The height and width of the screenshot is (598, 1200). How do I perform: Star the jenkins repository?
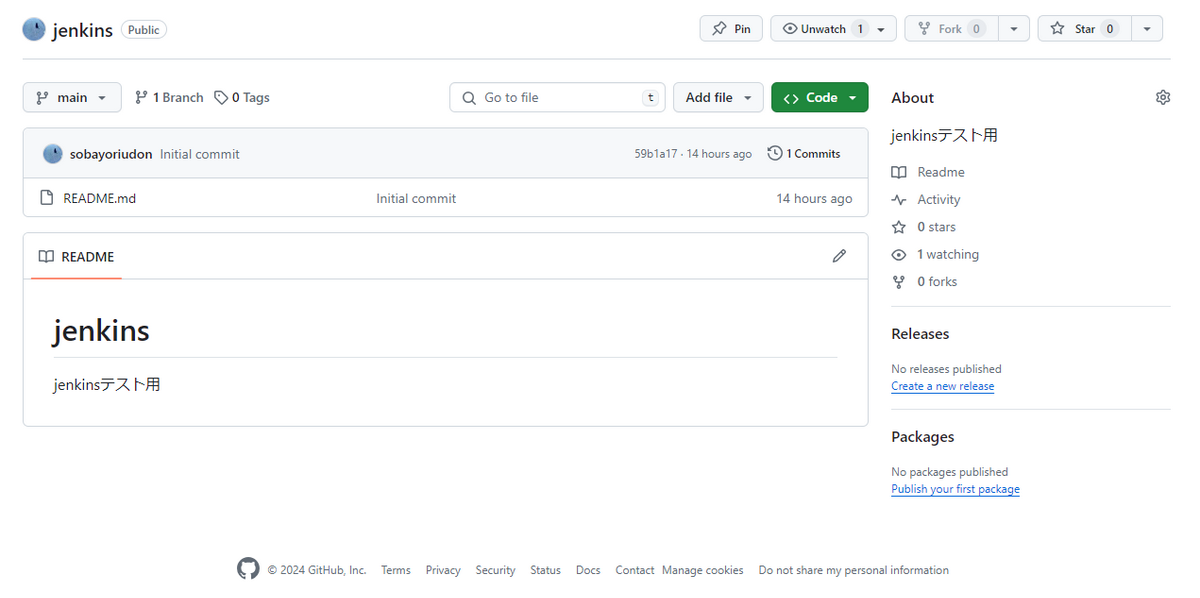click(1084, 29)
